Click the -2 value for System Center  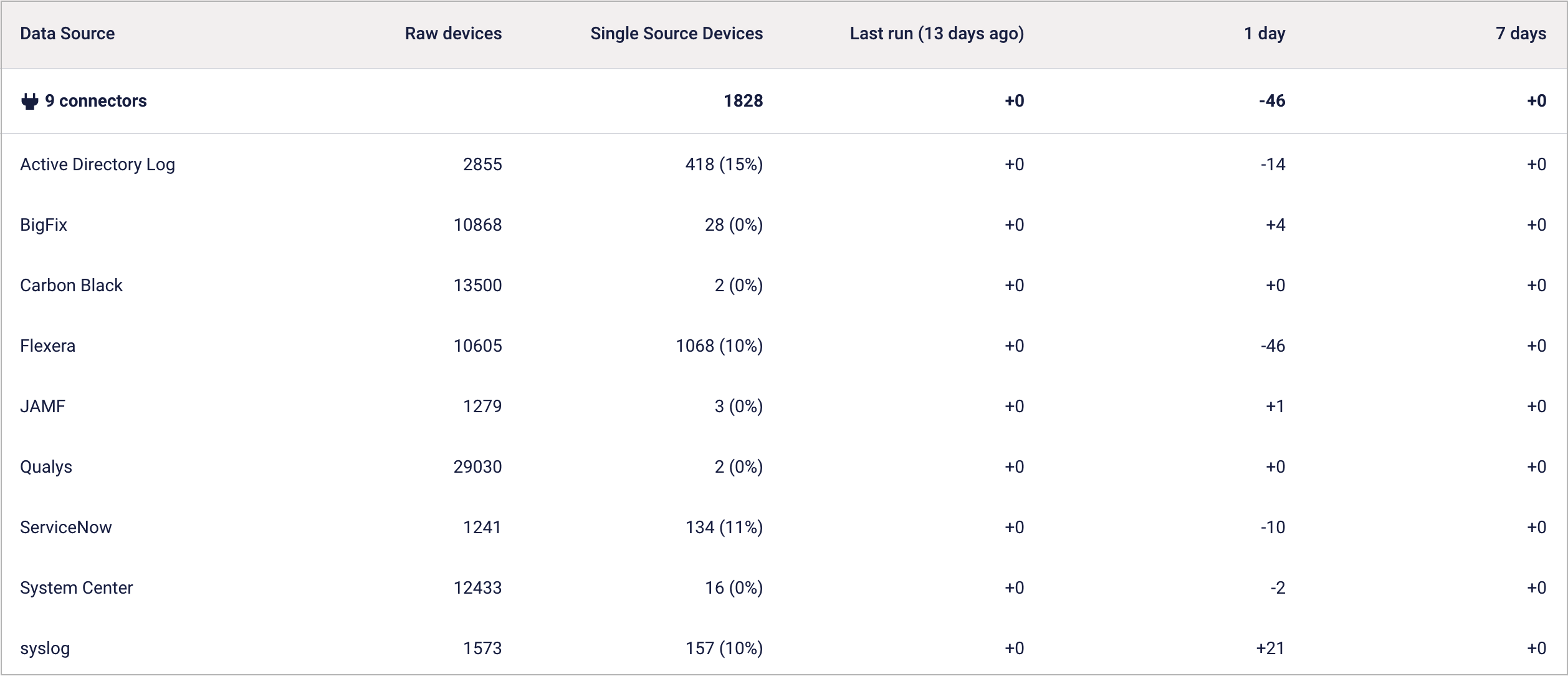[1278, 588]
